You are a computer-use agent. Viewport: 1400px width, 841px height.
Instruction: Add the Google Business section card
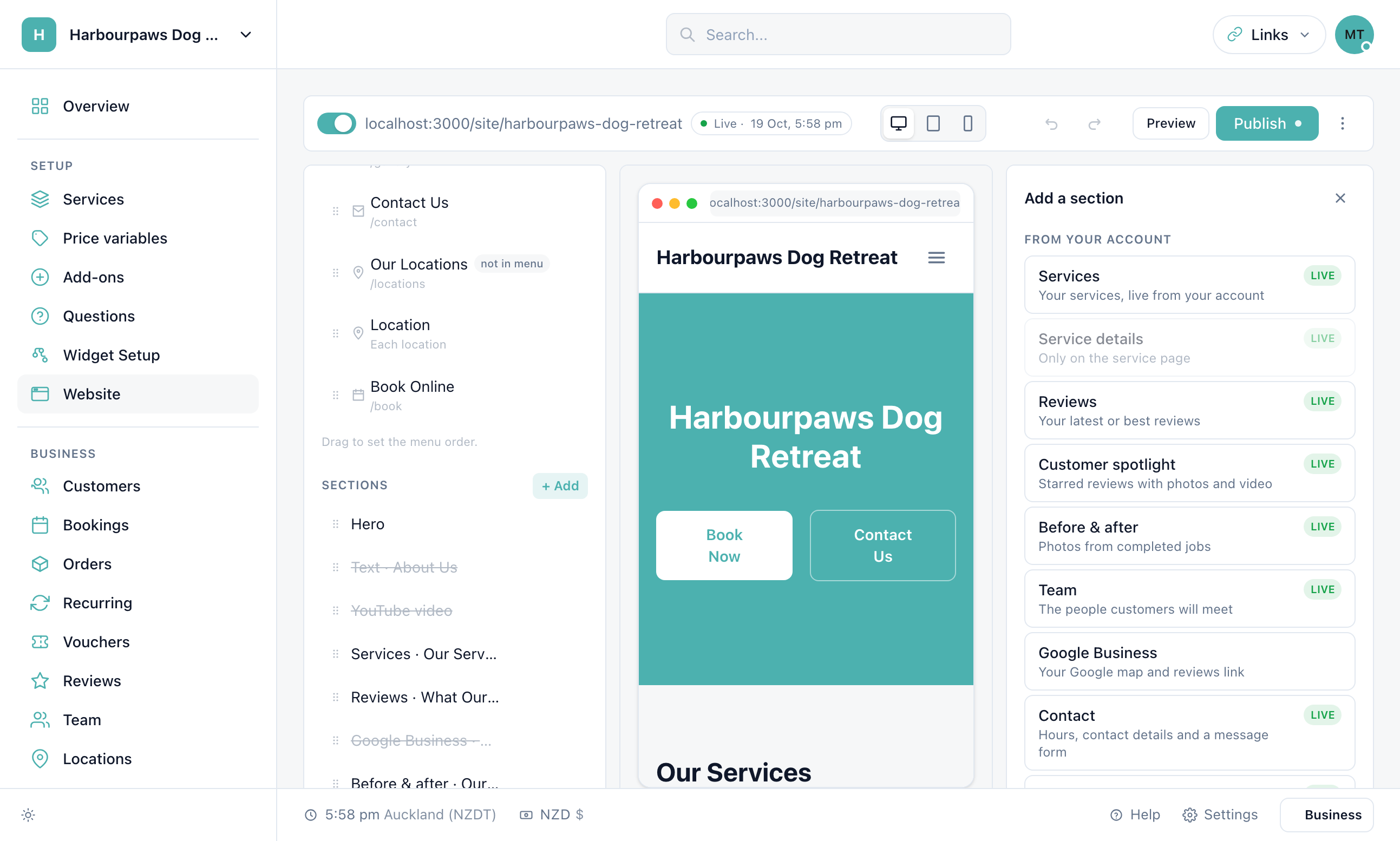click(1189, 661)
